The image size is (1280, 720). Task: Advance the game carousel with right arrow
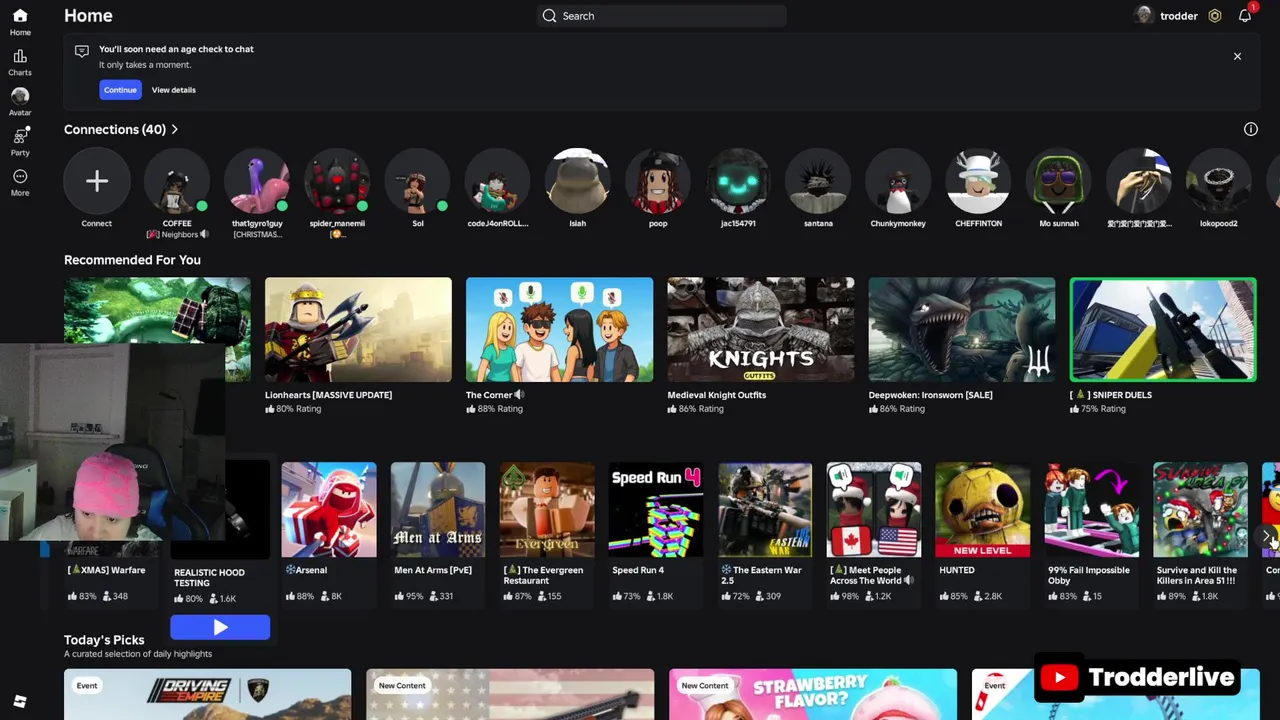point(1266,537)
